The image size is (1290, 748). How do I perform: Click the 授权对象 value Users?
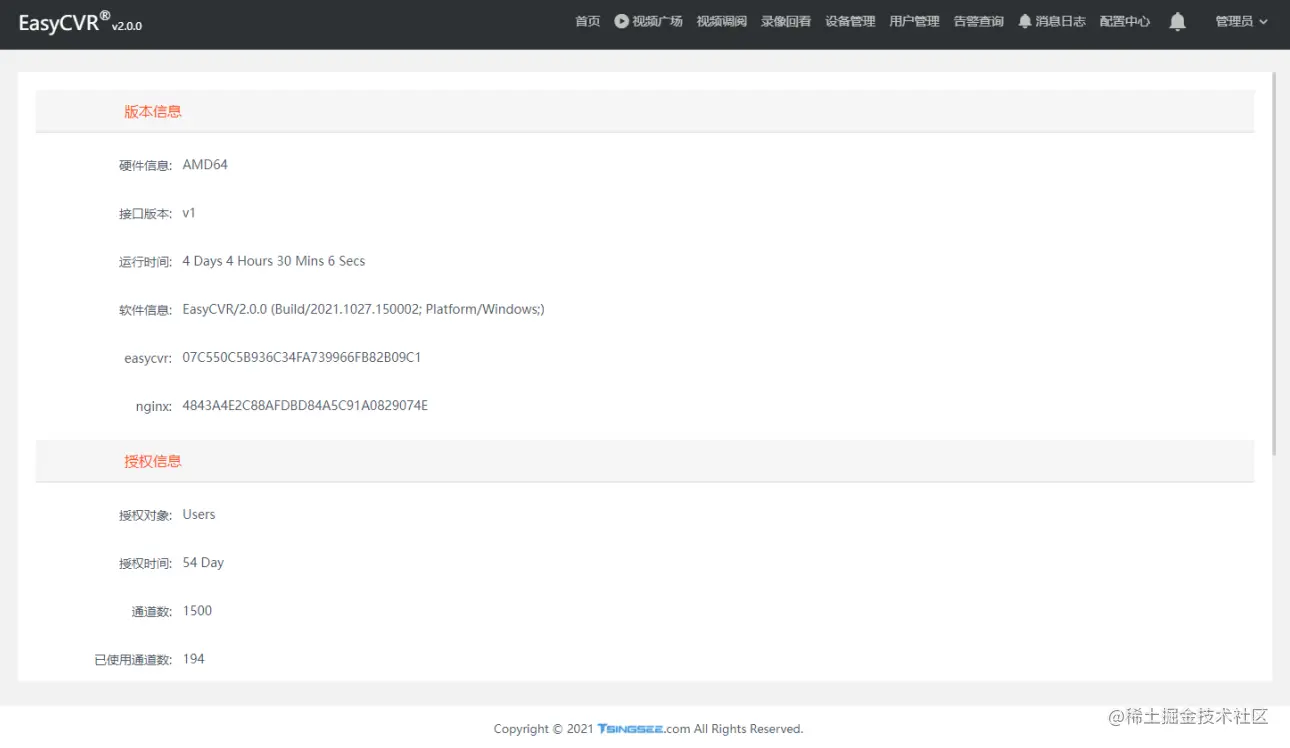pos(199,515)
